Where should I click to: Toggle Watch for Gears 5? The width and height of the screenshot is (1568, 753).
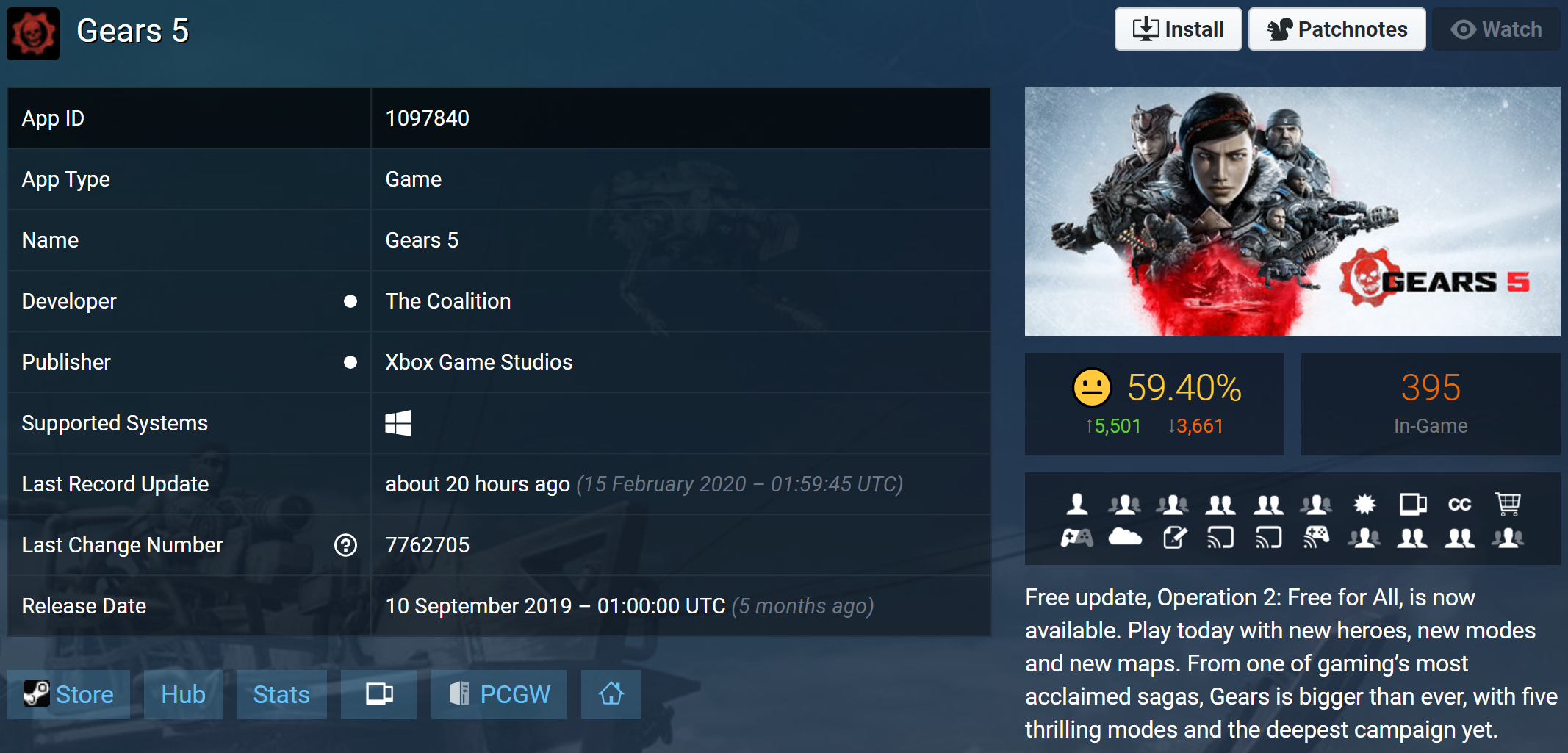click(1496, 29)
